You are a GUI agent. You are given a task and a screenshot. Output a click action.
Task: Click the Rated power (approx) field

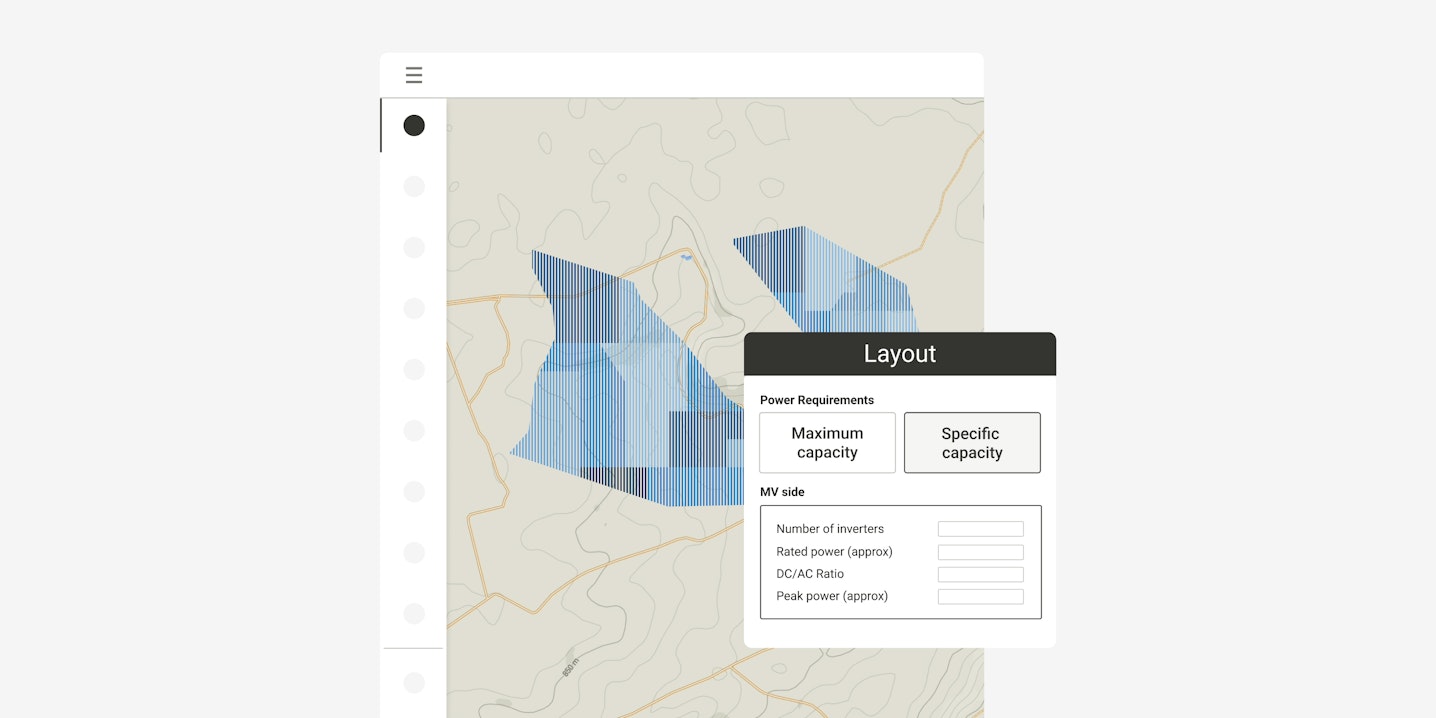(x=980, y=552)
